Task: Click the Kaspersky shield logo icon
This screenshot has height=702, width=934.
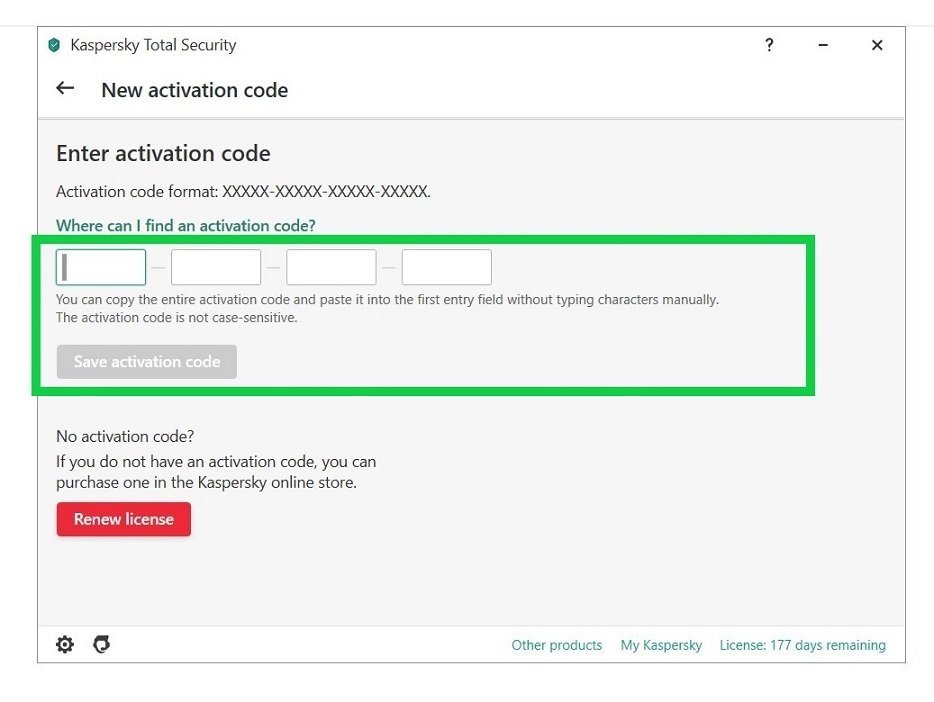Action: click(54, 45)
